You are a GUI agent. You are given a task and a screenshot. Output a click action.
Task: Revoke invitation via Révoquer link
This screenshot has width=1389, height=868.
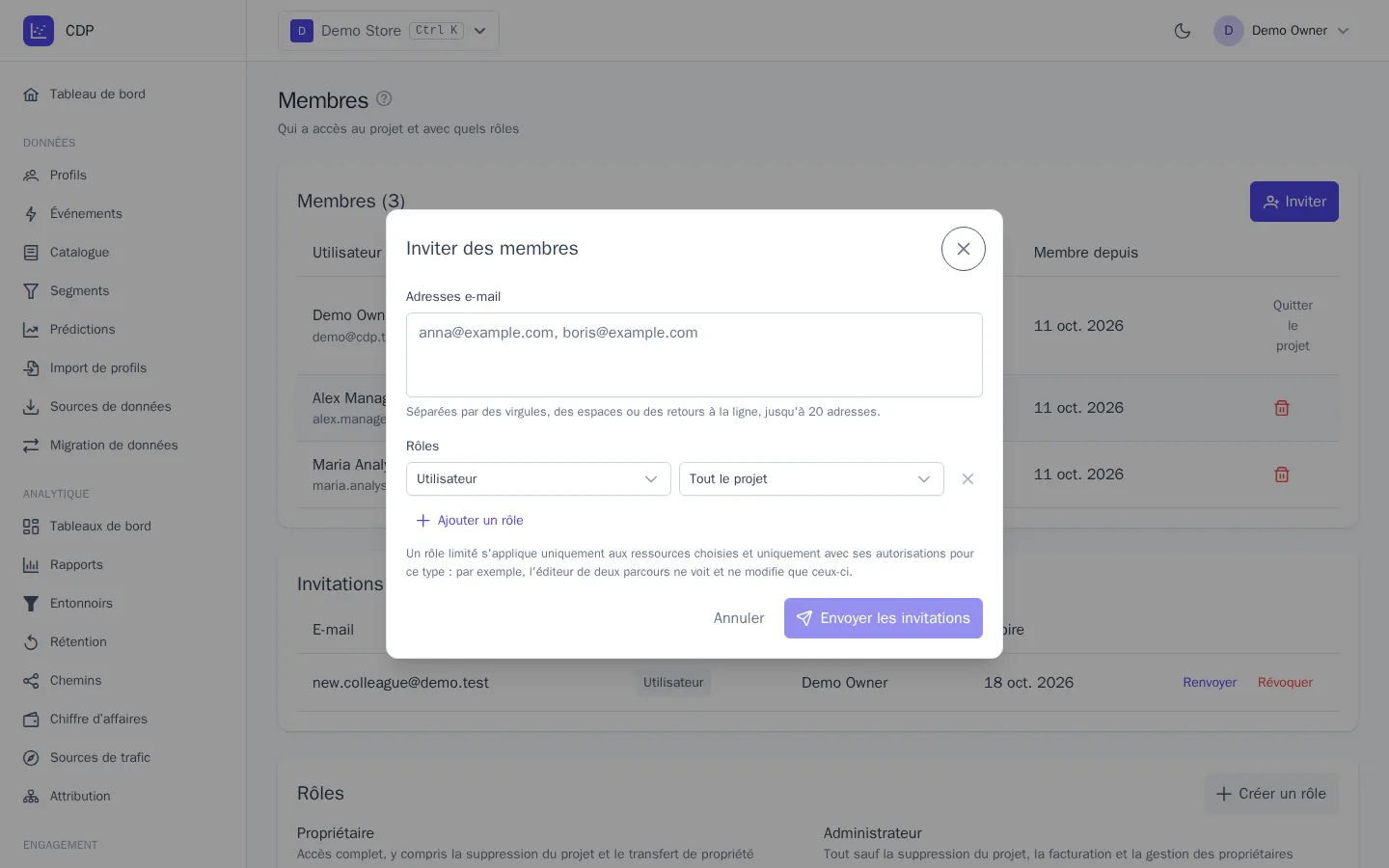(1285, 683)
